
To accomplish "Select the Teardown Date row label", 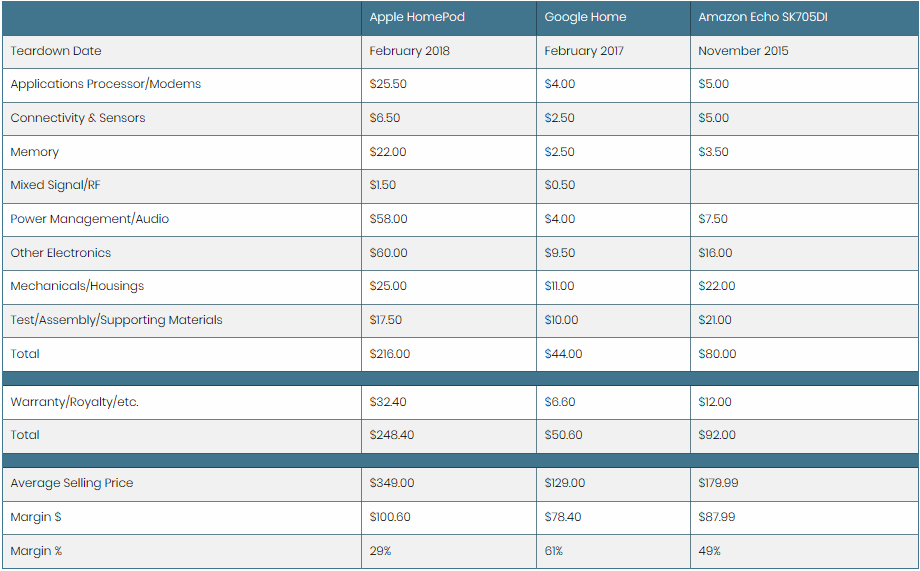I will [56, 51].
